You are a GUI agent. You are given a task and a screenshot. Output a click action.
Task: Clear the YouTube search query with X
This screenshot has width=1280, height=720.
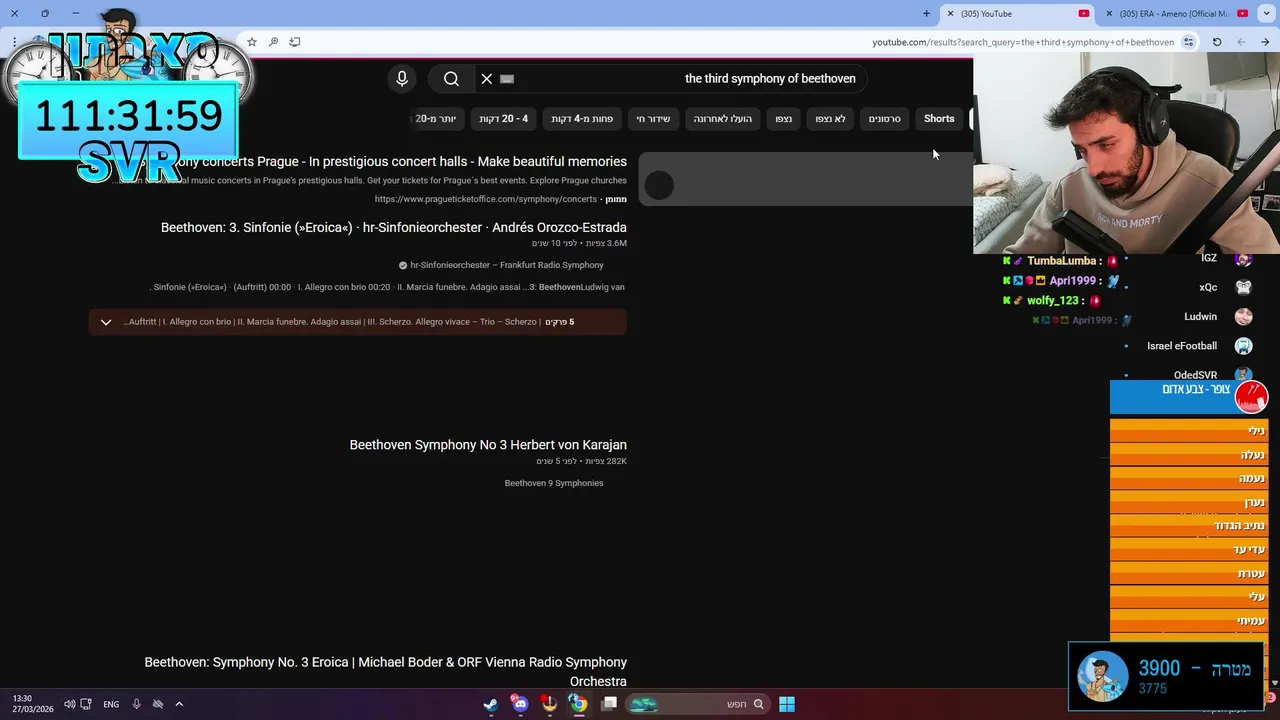pyautogui.click(x=487, y=79)
